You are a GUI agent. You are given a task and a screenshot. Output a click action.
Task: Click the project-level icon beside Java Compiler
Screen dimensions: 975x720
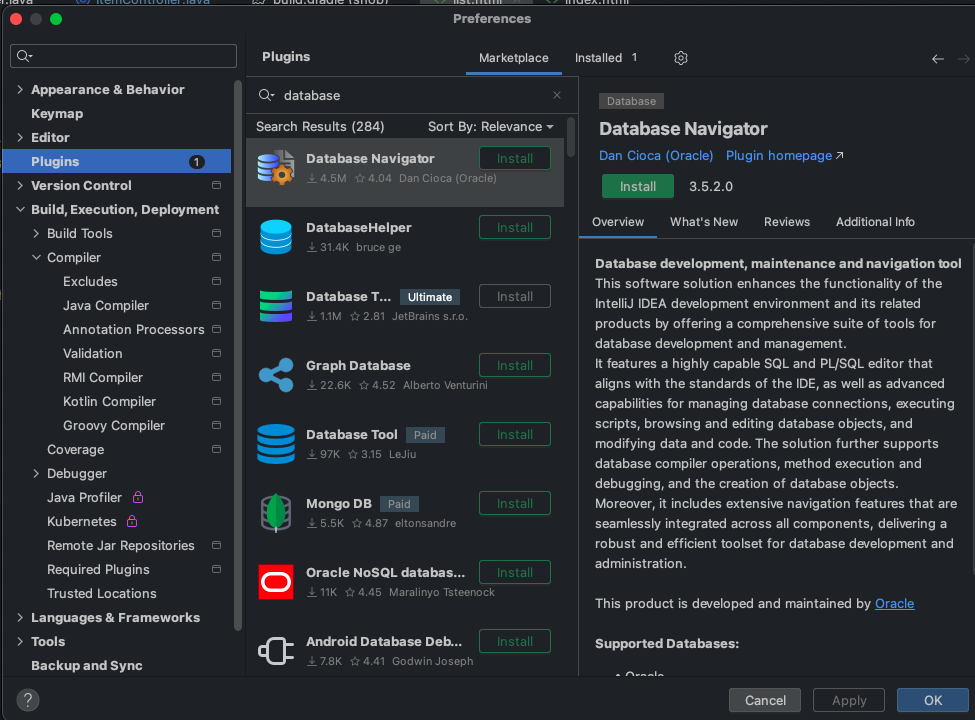tap(216, 305)
